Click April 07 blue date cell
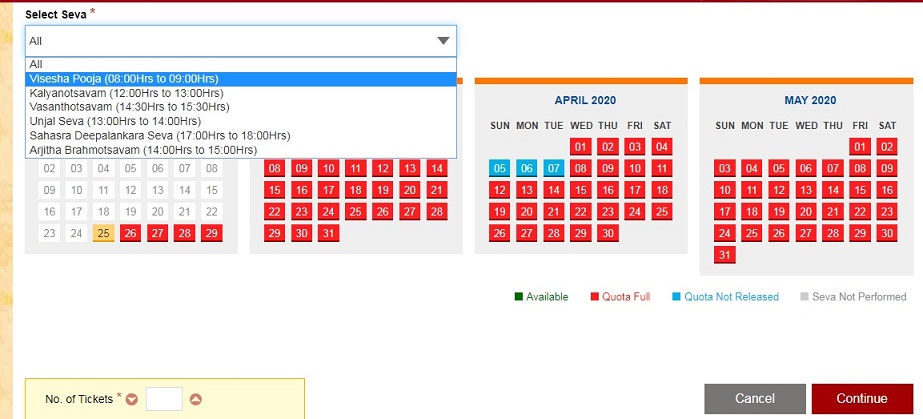This screenshot has height=419, width=923. 554,169
